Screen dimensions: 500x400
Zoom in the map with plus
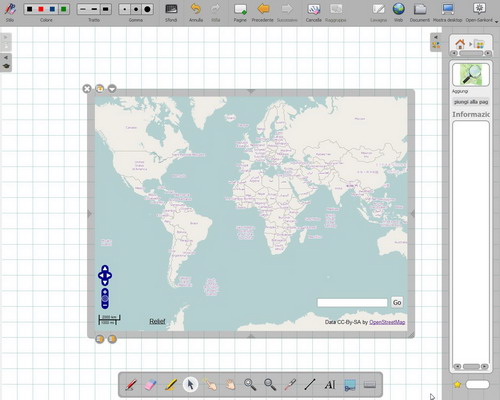(x=105, y=292)
